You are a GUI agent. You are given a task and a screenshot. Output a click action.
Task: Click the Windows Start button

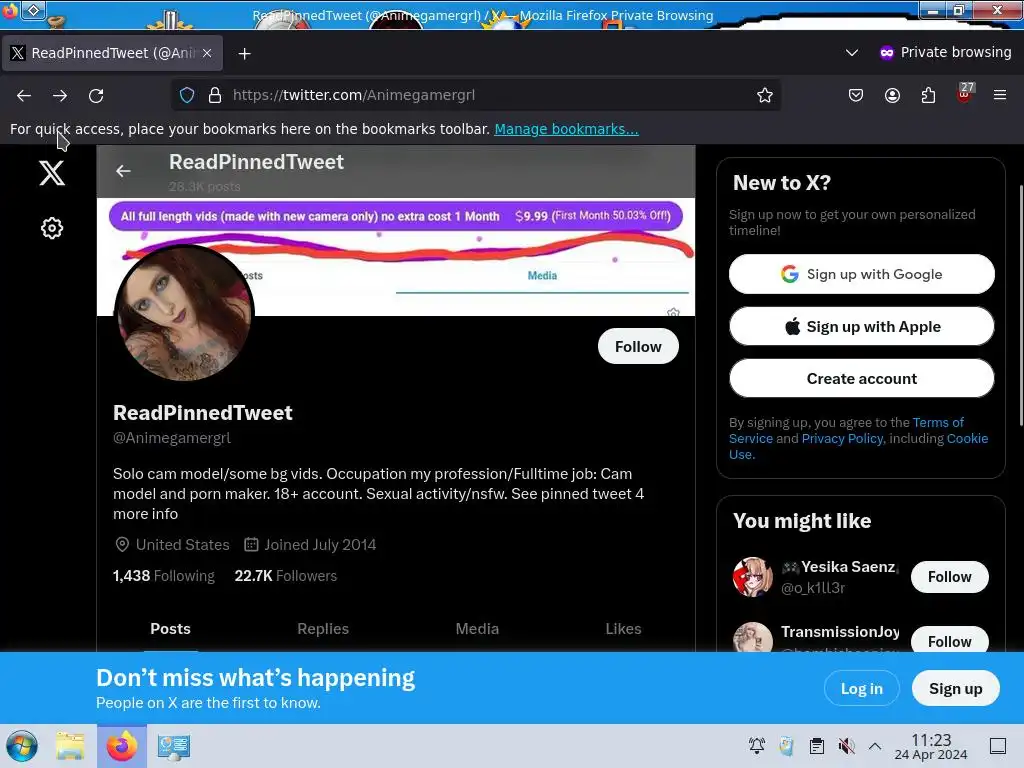pyautogui.click(x=22, y=746)
